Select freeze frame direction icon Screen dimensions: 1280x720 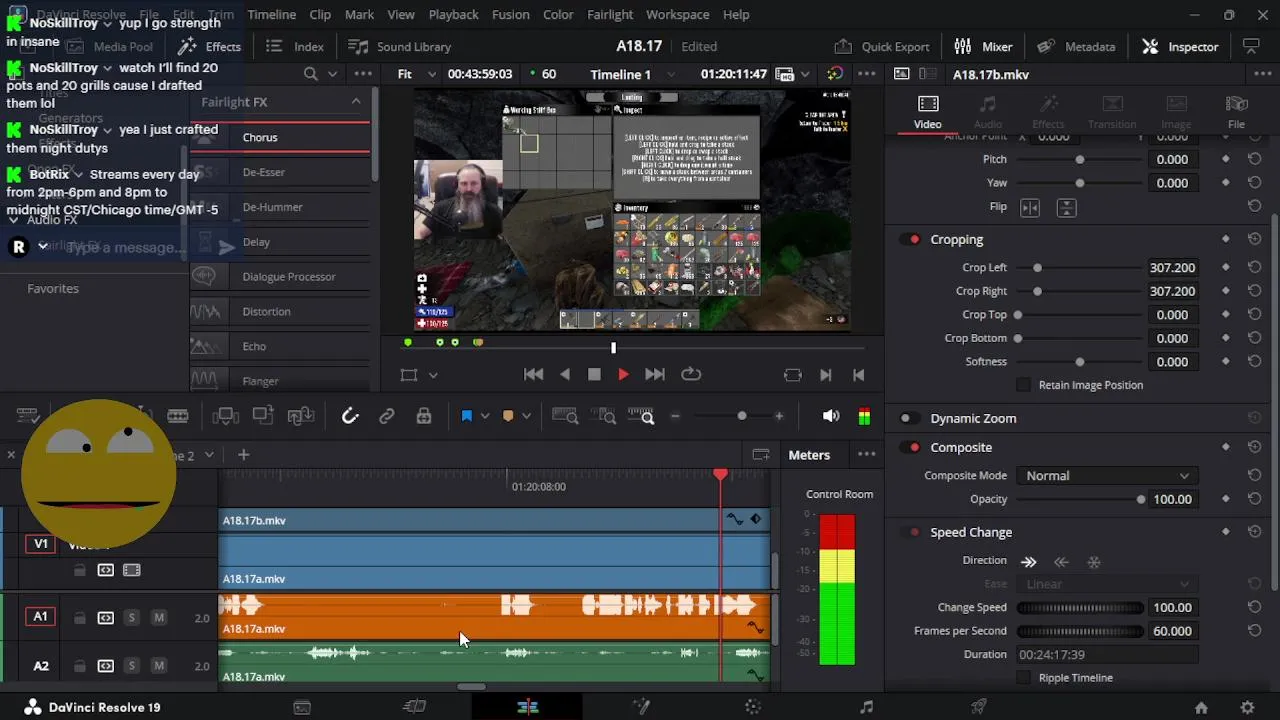click(1094, 561)
